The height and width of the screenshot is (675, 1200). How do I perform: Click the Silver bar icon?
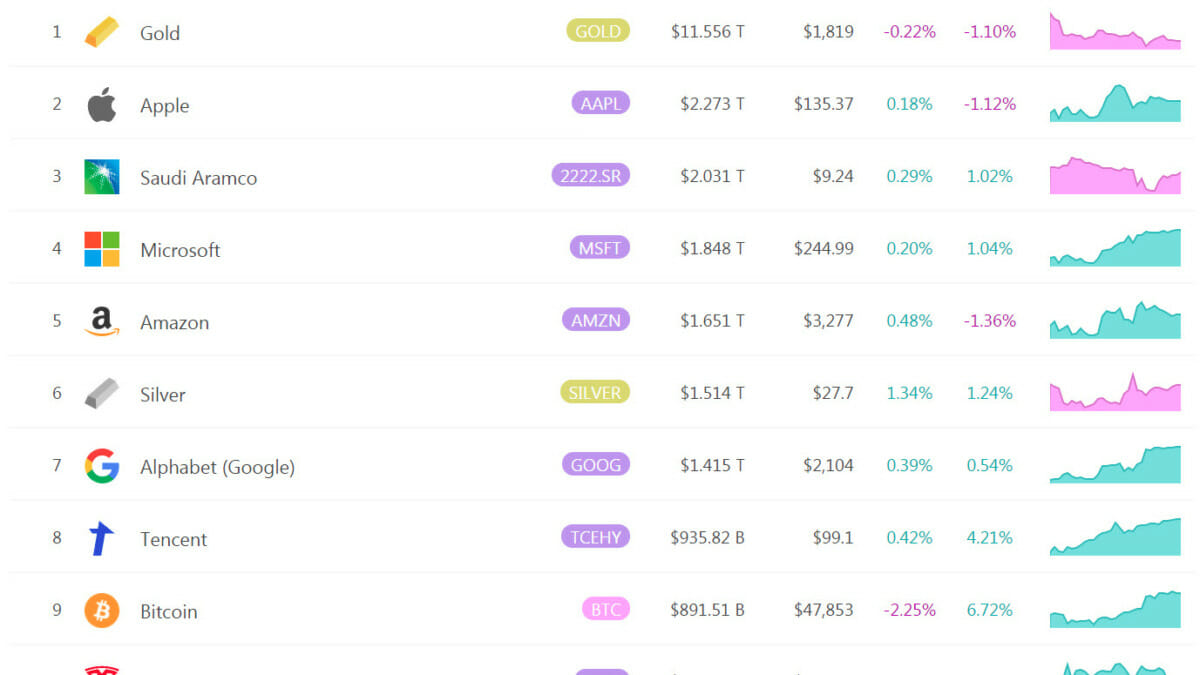coord(101,393)
